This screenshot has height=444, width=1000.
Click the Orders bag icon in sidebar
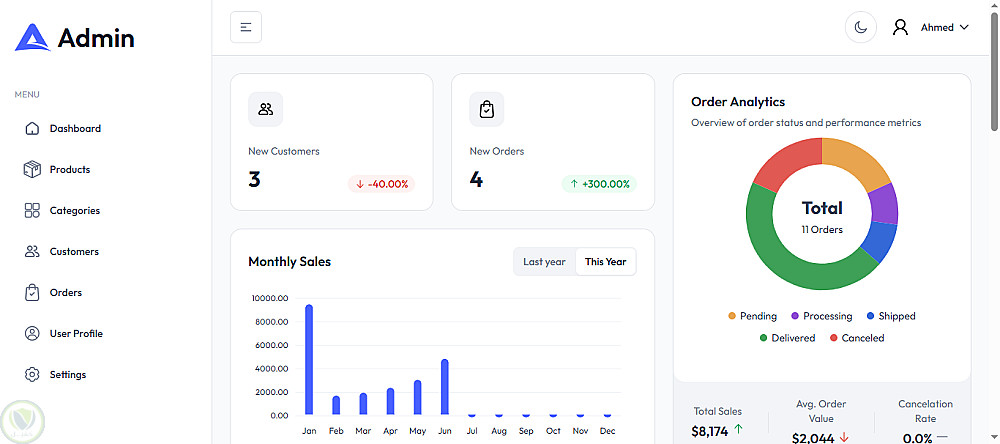pos(32,293)
